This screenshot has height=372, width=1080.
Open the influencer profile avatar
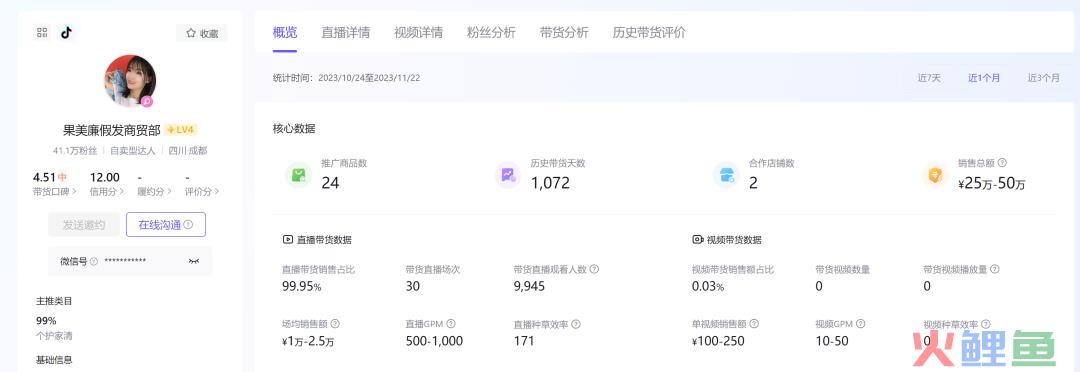130,81
